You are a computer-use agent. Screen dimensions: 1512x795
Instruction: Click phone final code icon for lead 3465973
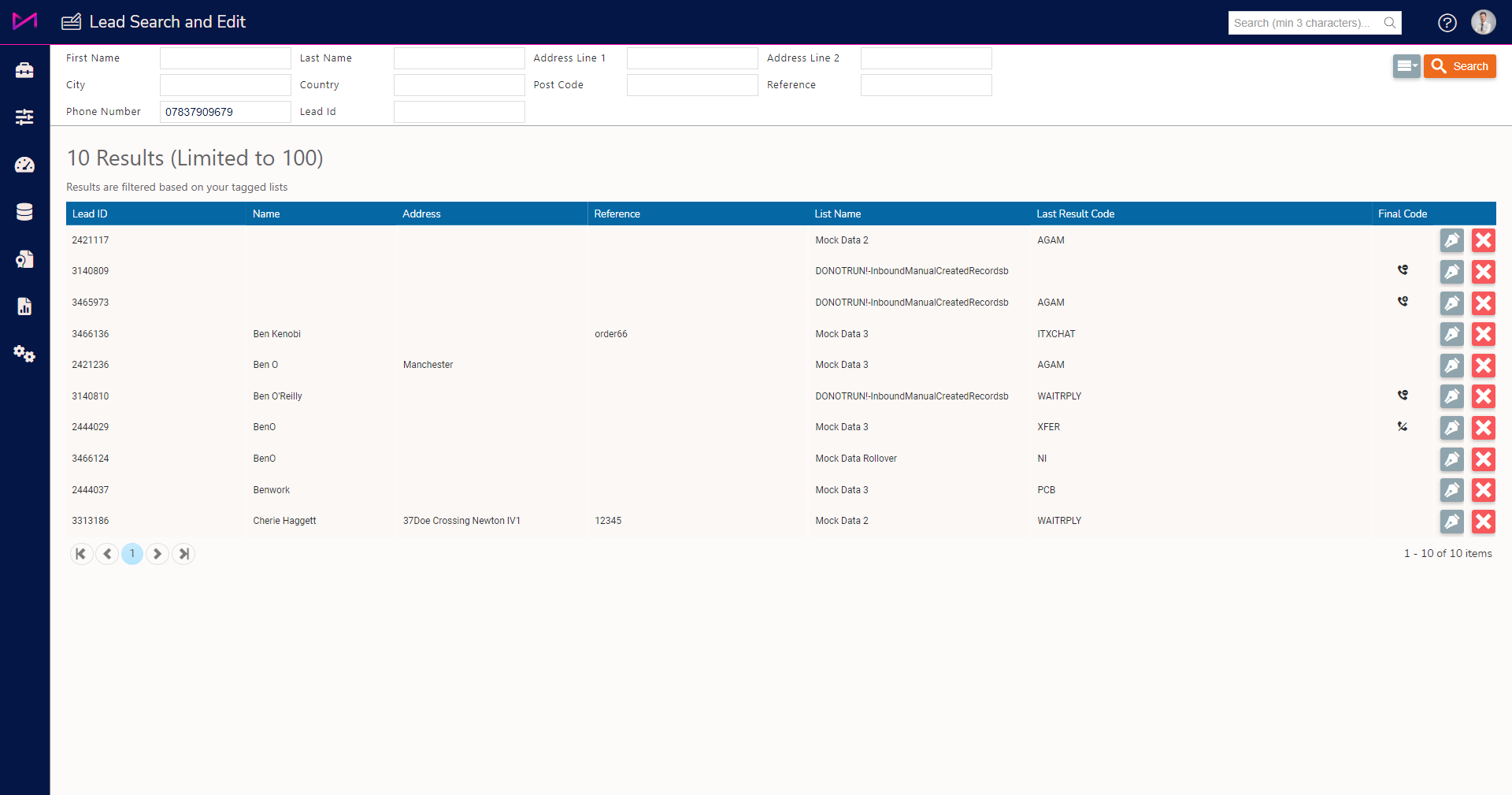[x=1403, y=302]
